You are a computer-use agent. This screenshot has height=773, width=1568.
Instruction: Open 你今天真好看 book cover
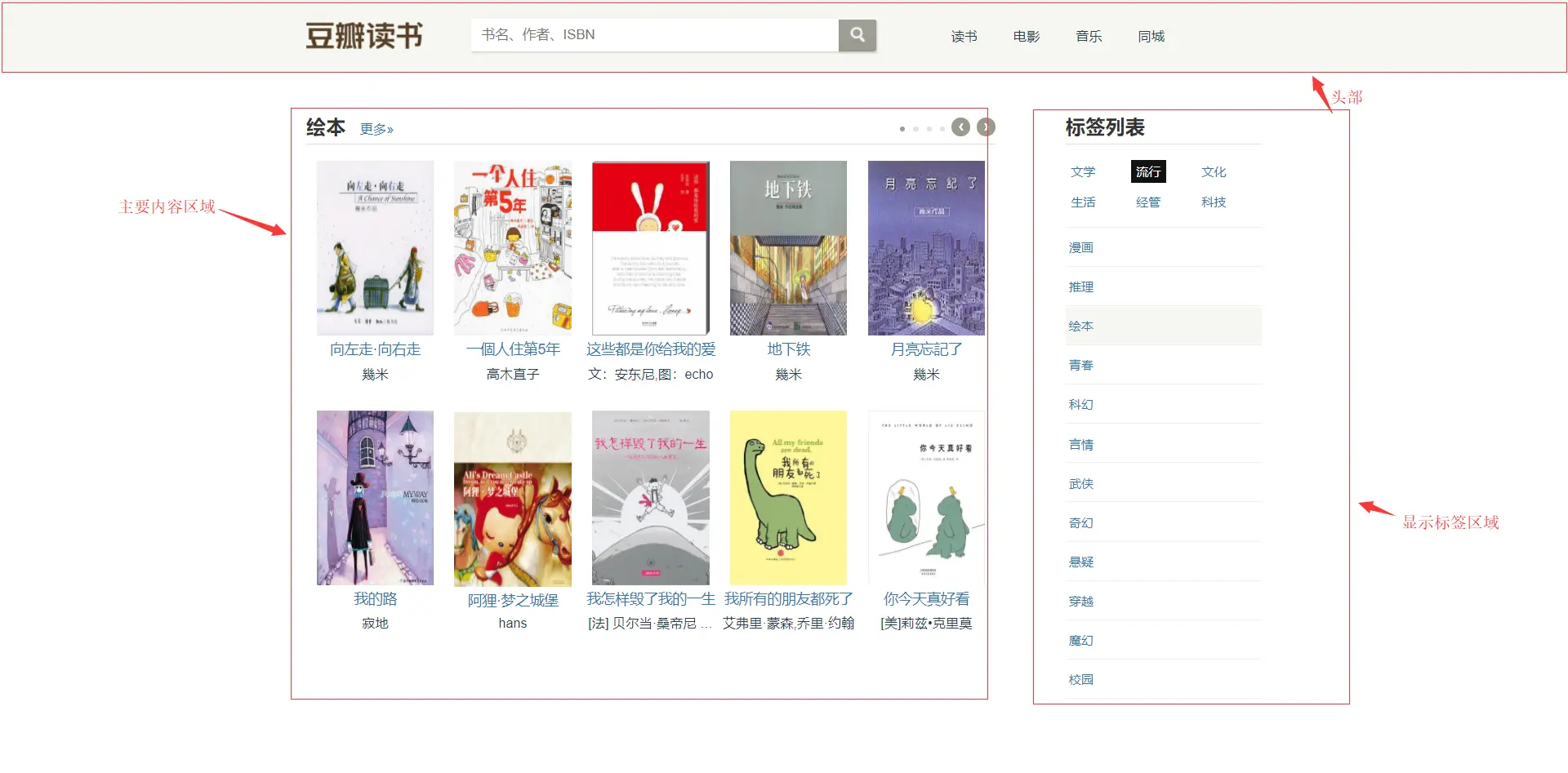tap(926, 498)
